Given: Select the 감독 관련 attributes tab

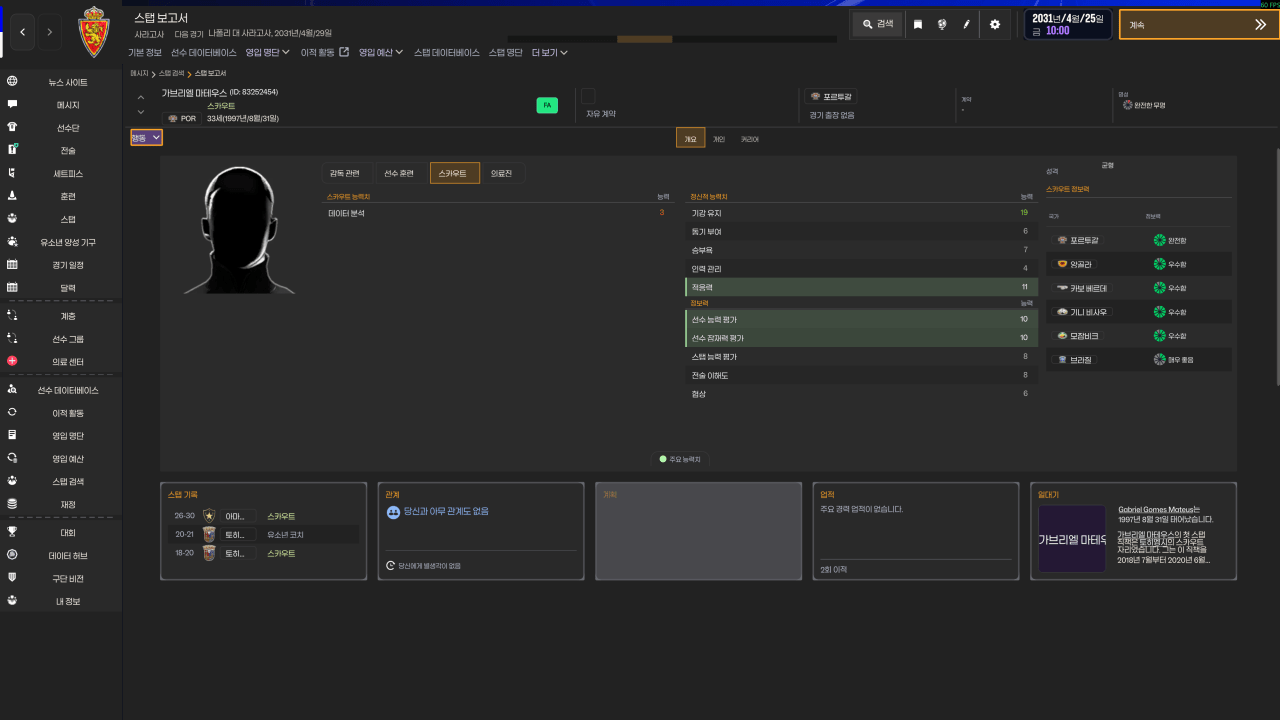Looking at the screenshot, I should [x=345, y=173].
